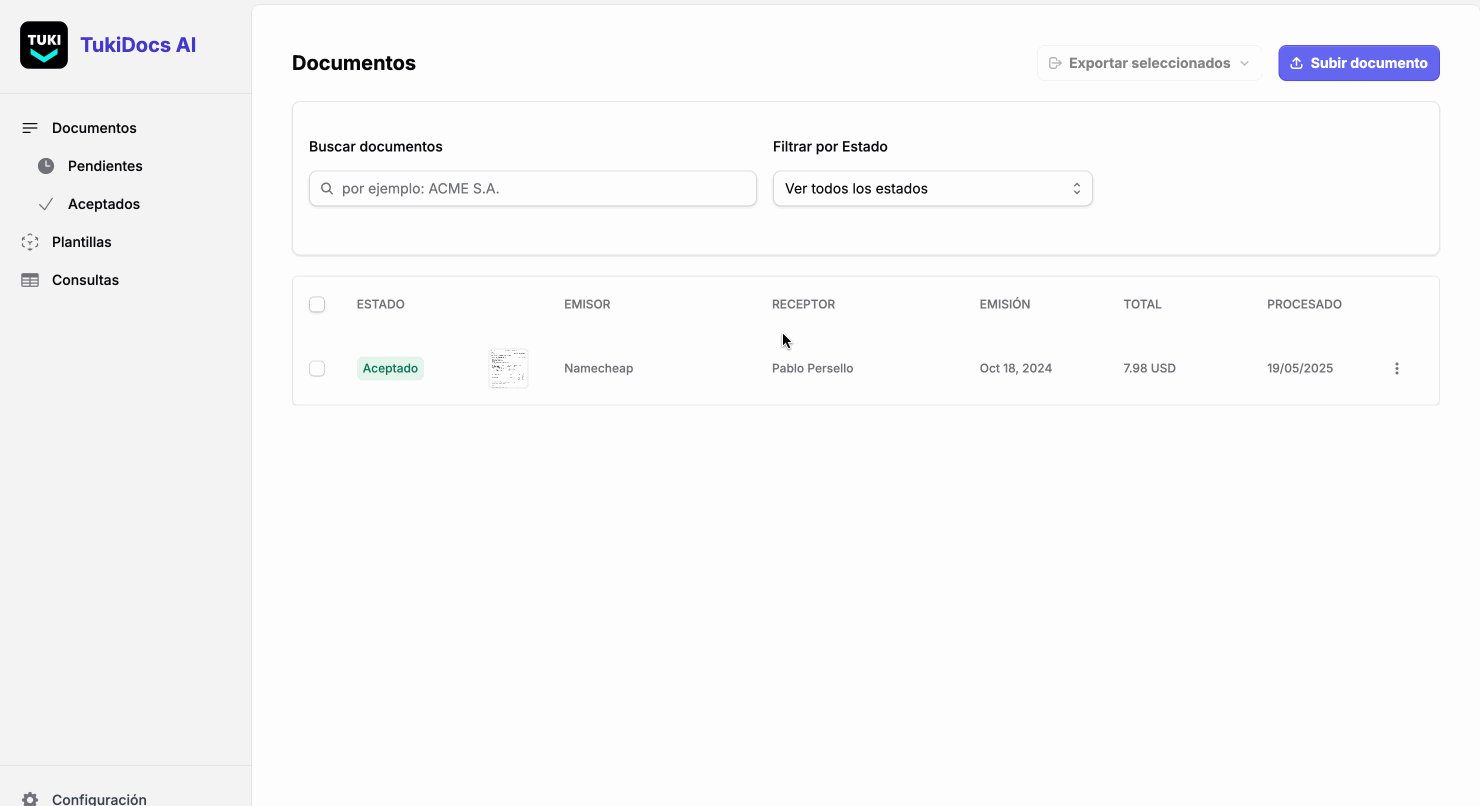Select the Plantillas templates icon
The image size is (1480, 806).
[29, 241]
